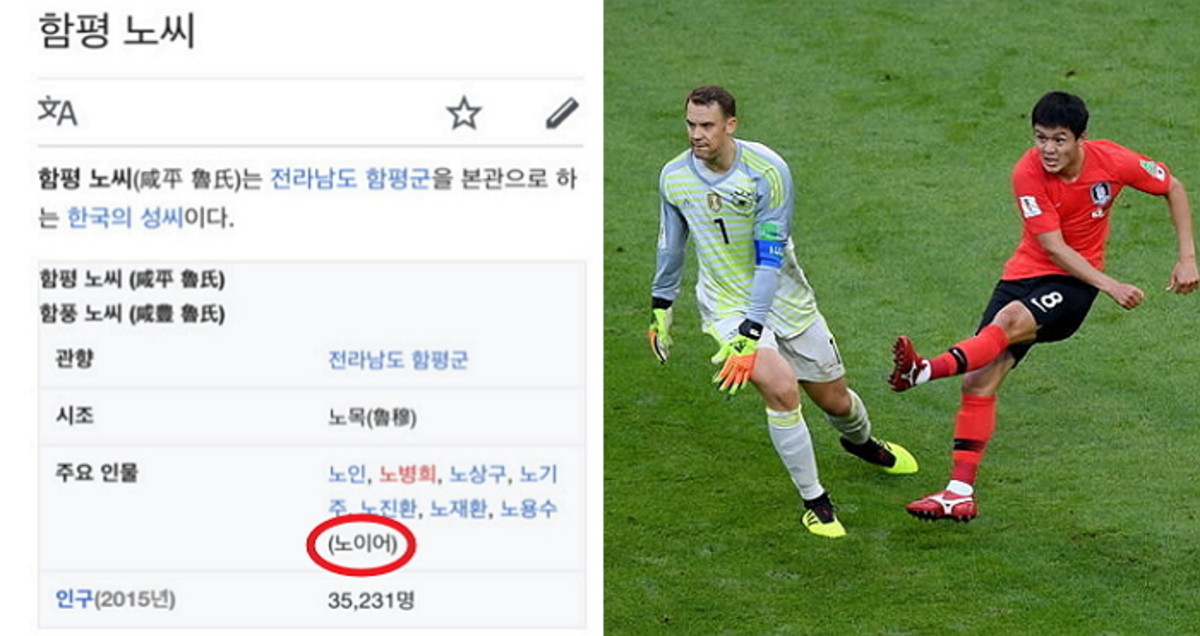The width and height of the screenshot is (1200, 636).
Task: Open 전라남도 함평군 link in 관향 row
Action: point(398,360)
